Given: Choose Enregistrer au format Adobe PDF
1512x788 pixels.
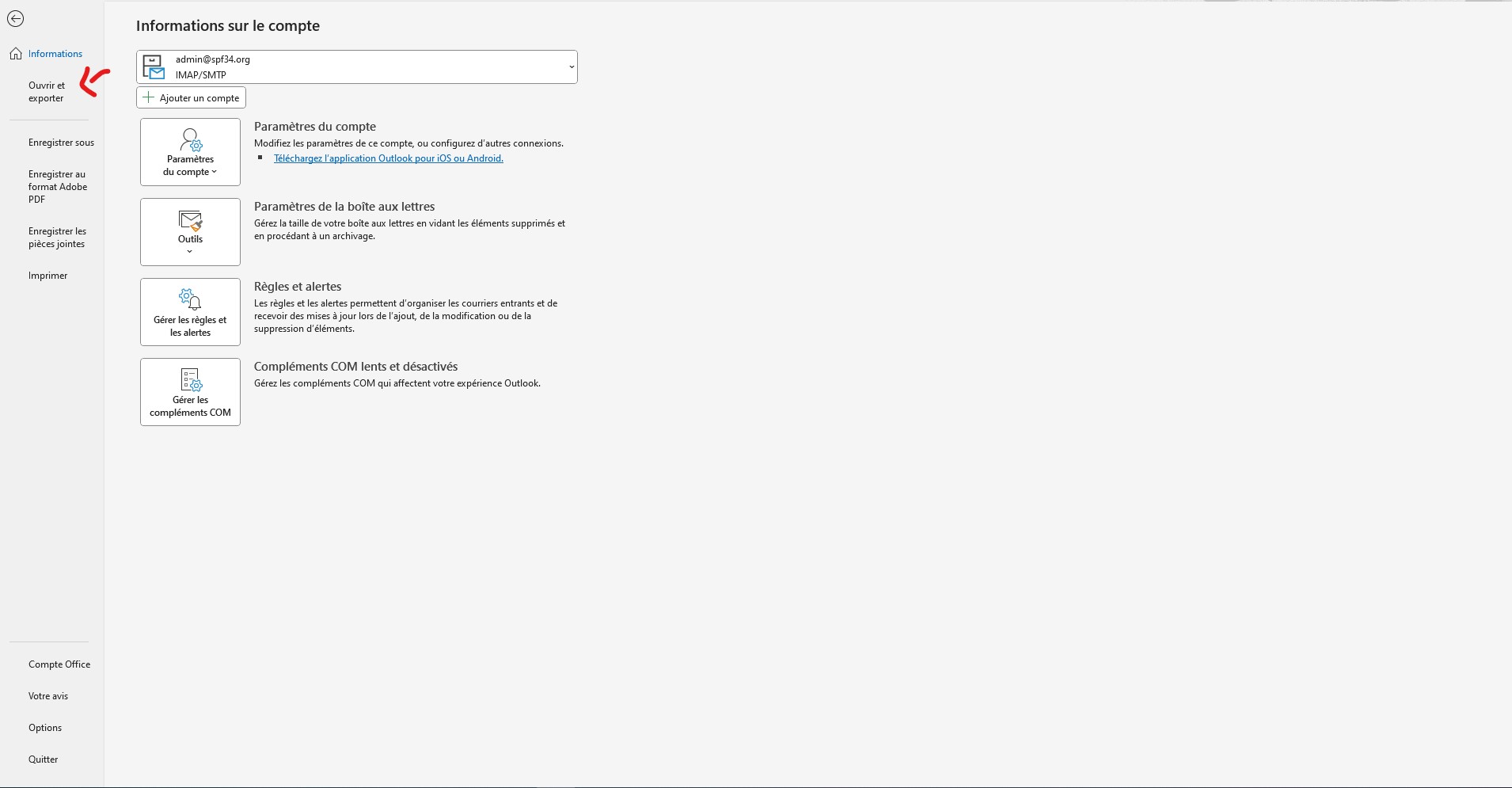Looking at the screenshot, I should click(58, 187).
